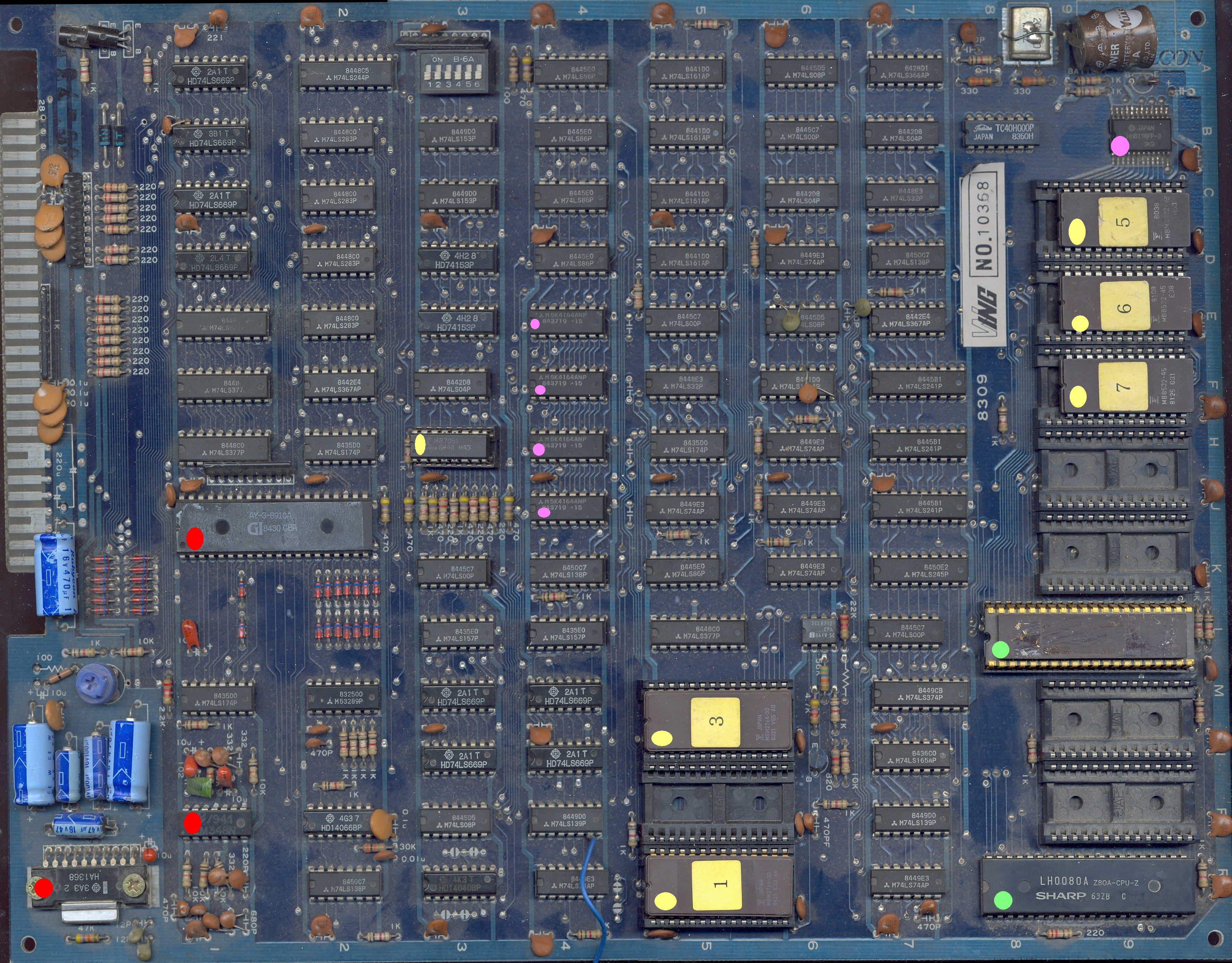1232x963 pixels.
Task: Flip DIP switch 3 to ON position
Action: point(448,72)
